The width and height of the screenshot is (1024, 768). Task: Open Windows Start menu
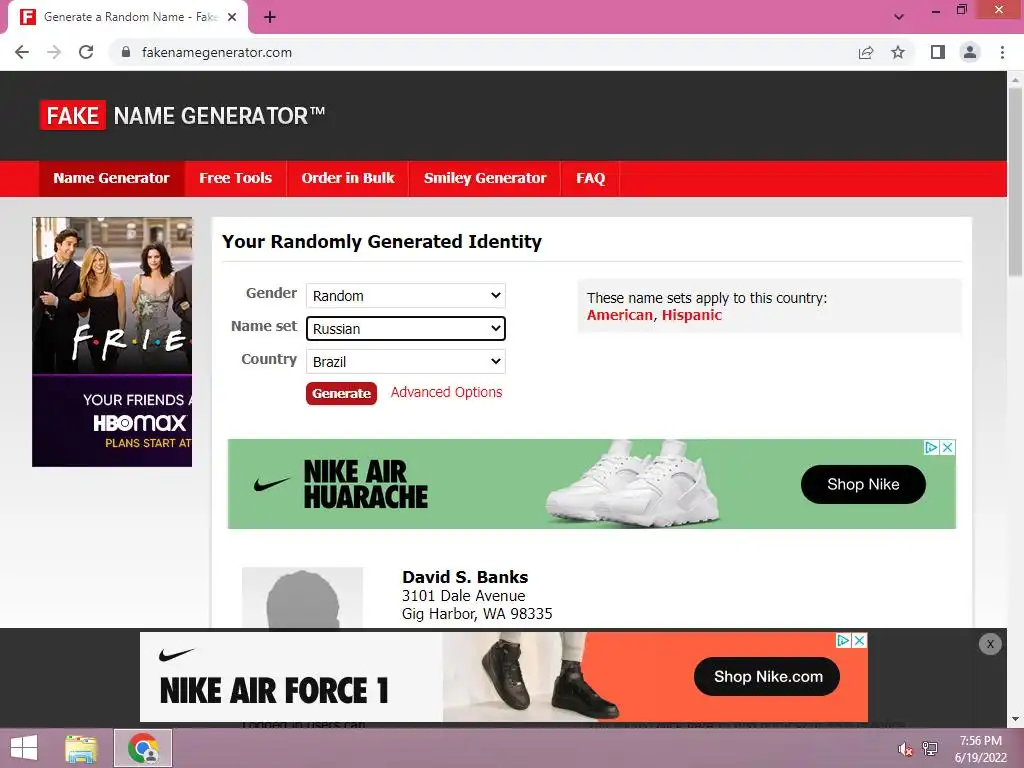(24, 748)
